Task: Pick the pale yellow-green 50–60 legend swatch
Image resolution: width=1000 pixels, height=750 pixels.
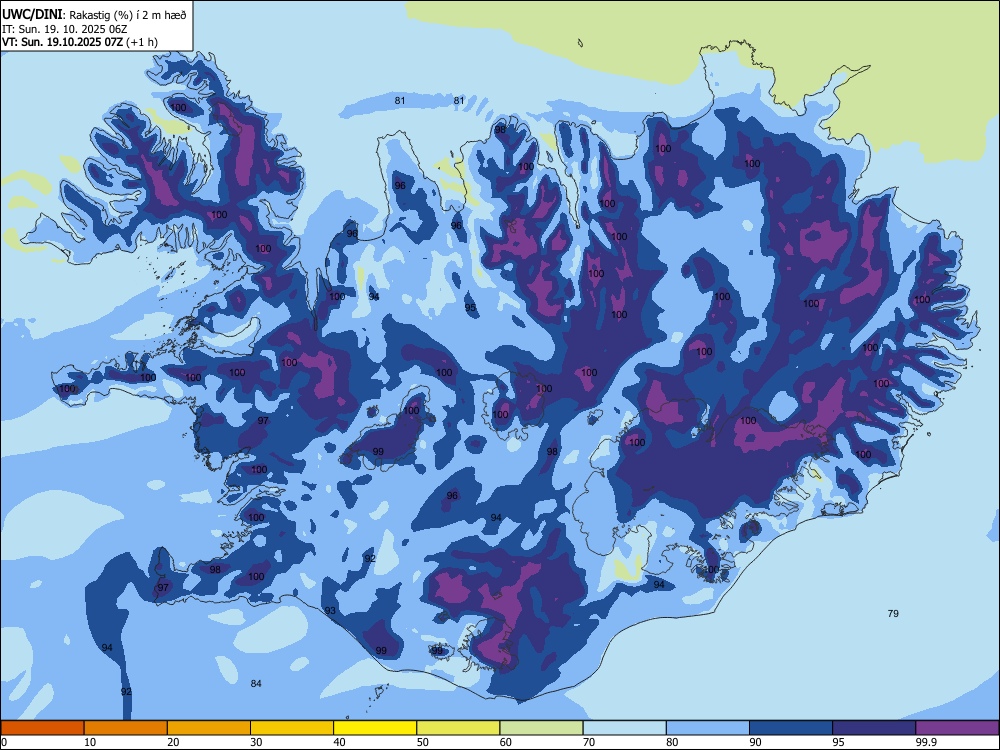Action: (458, 728)
